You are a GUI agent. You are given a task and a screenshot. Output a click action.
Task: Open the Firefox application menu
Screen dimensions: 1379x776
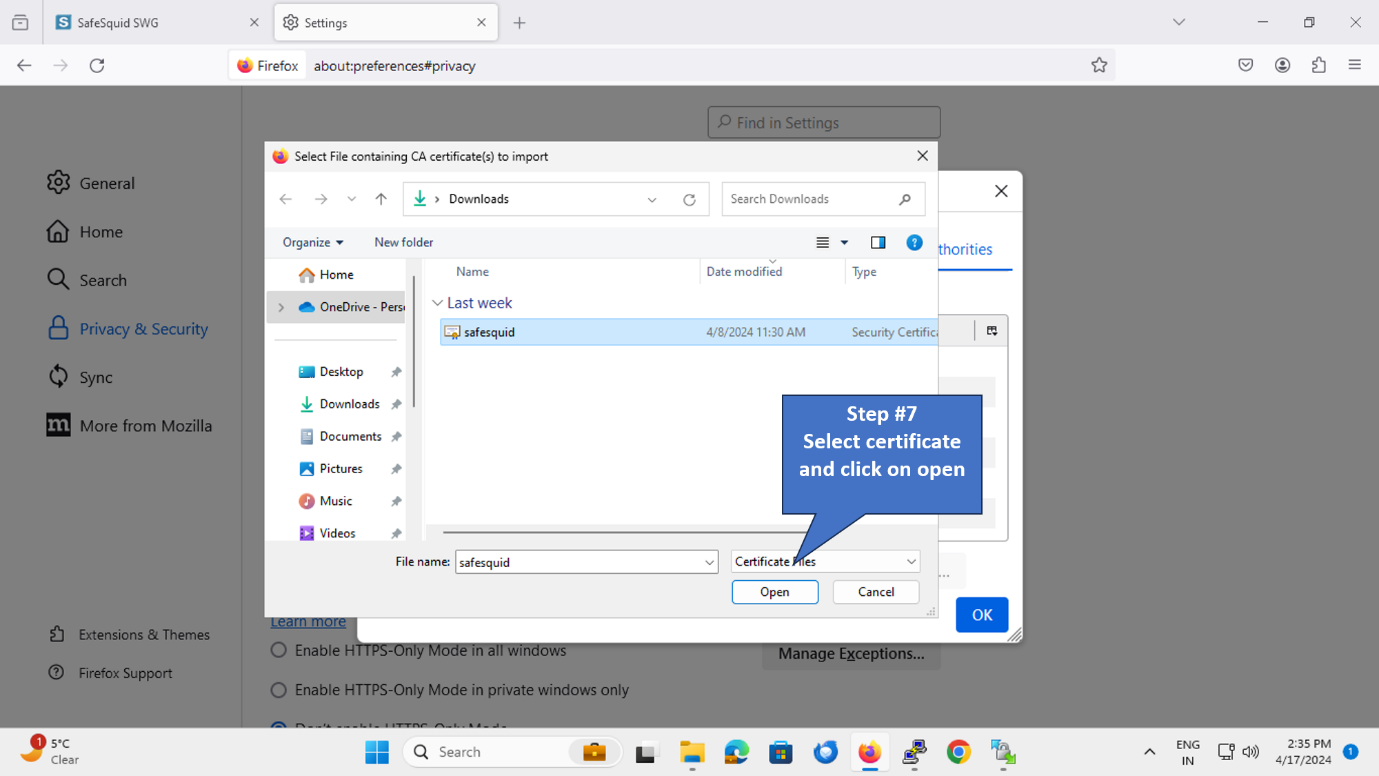click(x=1355, y=65)
